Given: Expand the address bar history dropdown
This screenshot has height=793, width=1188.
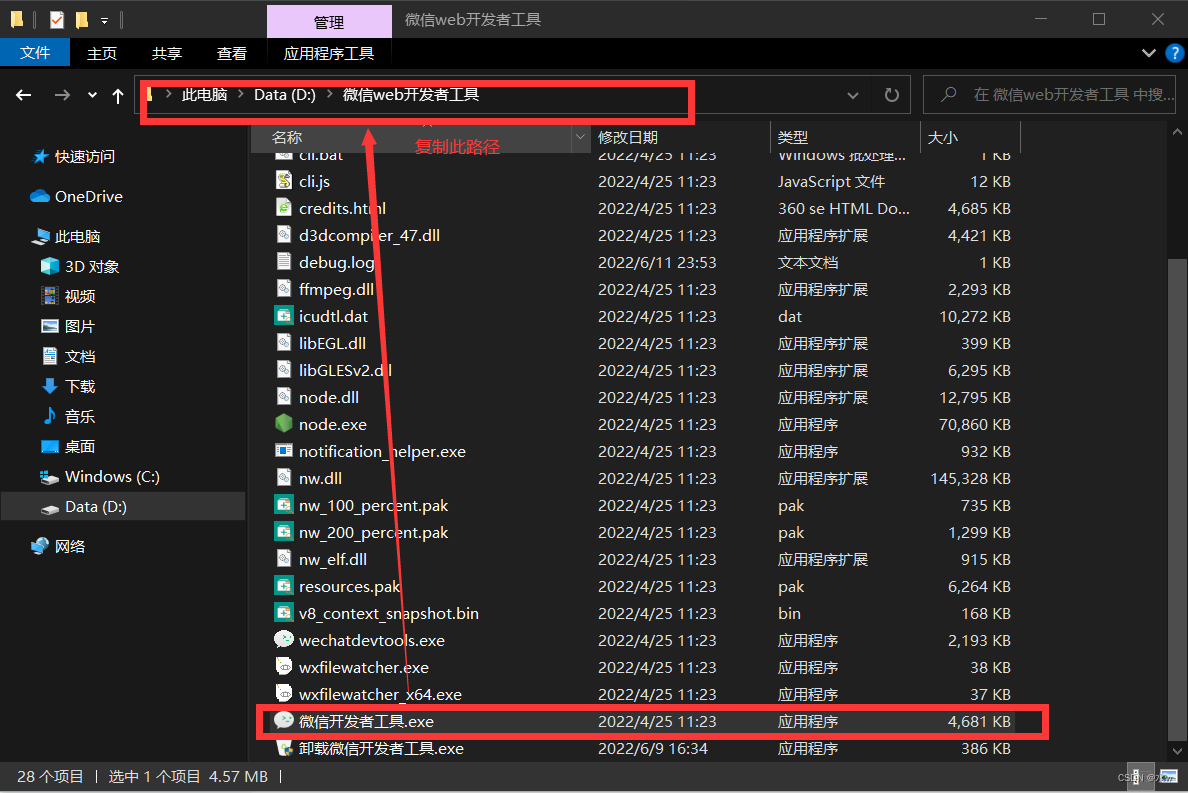Looking at the screenshot, I should [853, 95].
